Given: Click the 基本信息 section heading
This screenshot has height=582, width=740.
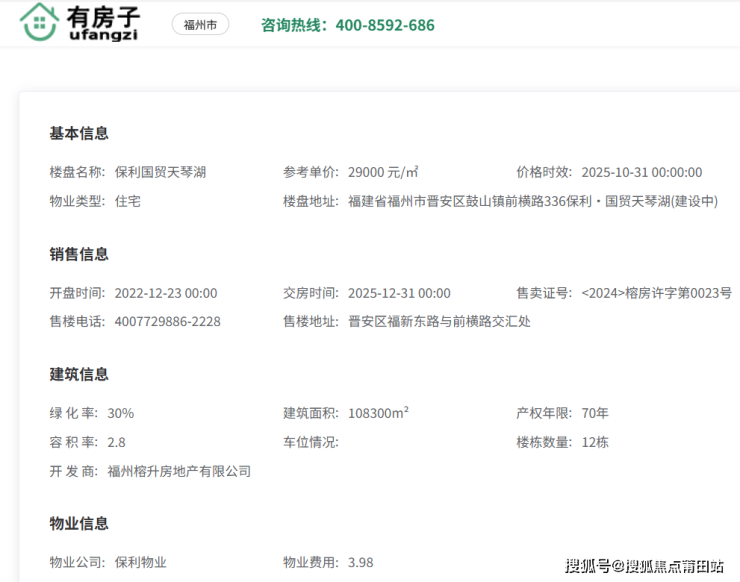Looking at the screenshot, I should (79, 133).
